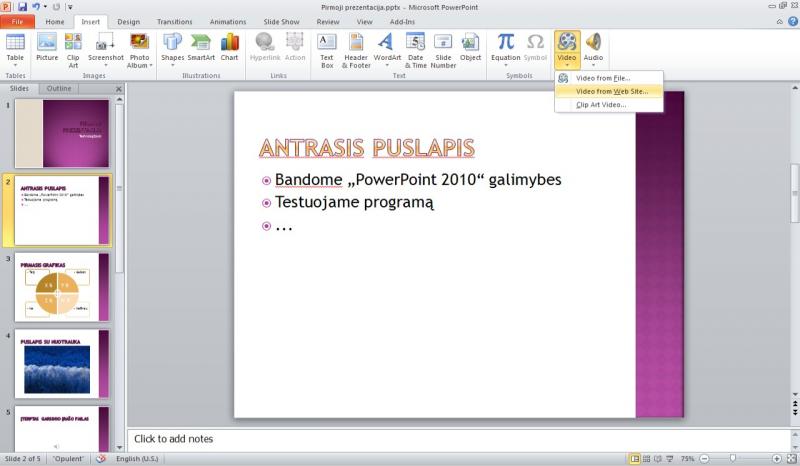Start Slide Show from status bar icon

pyautogui.click(x=669, y=459)
